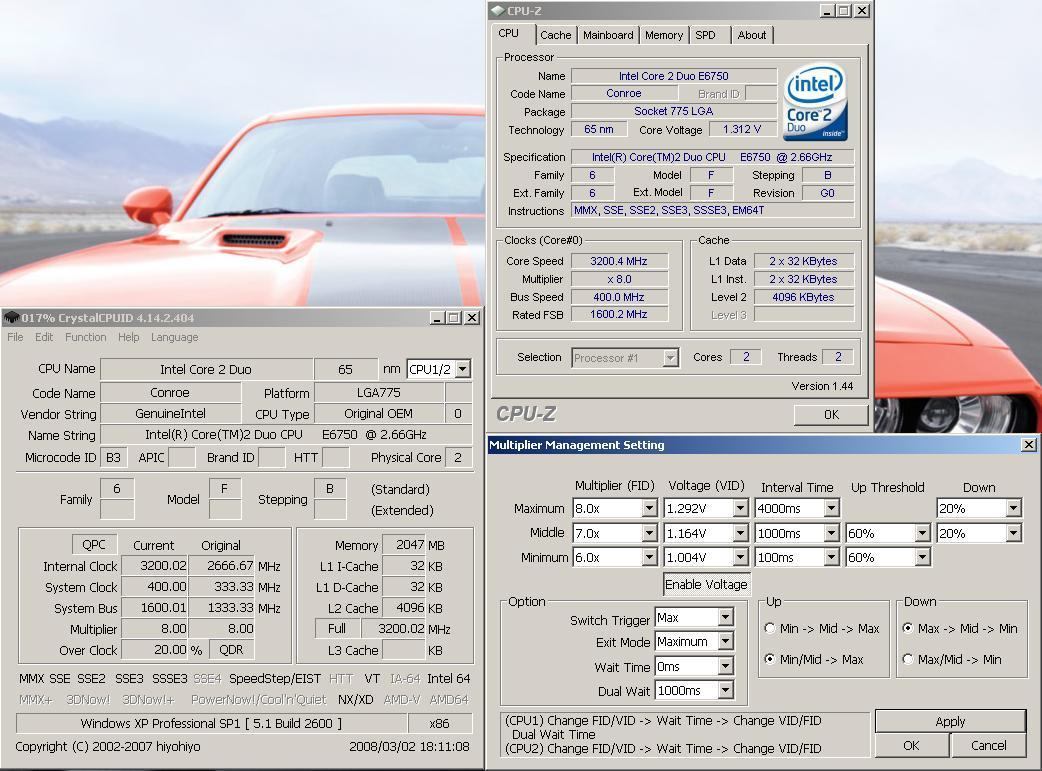Select the Max/Mid -> Min down option
This screenshot has height=771, width=1042.
pyautogui.click(x=908, y=659)
